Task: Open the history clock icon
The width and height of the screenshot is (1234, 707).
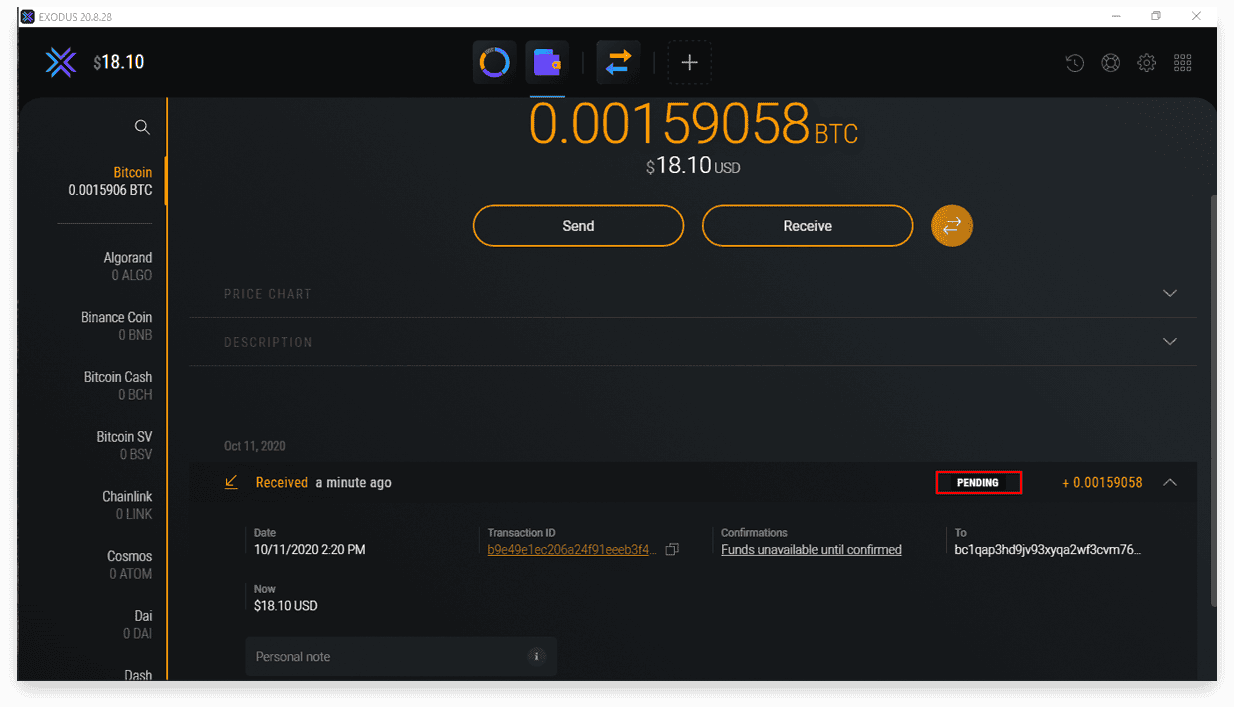Action: point(1075,63)
